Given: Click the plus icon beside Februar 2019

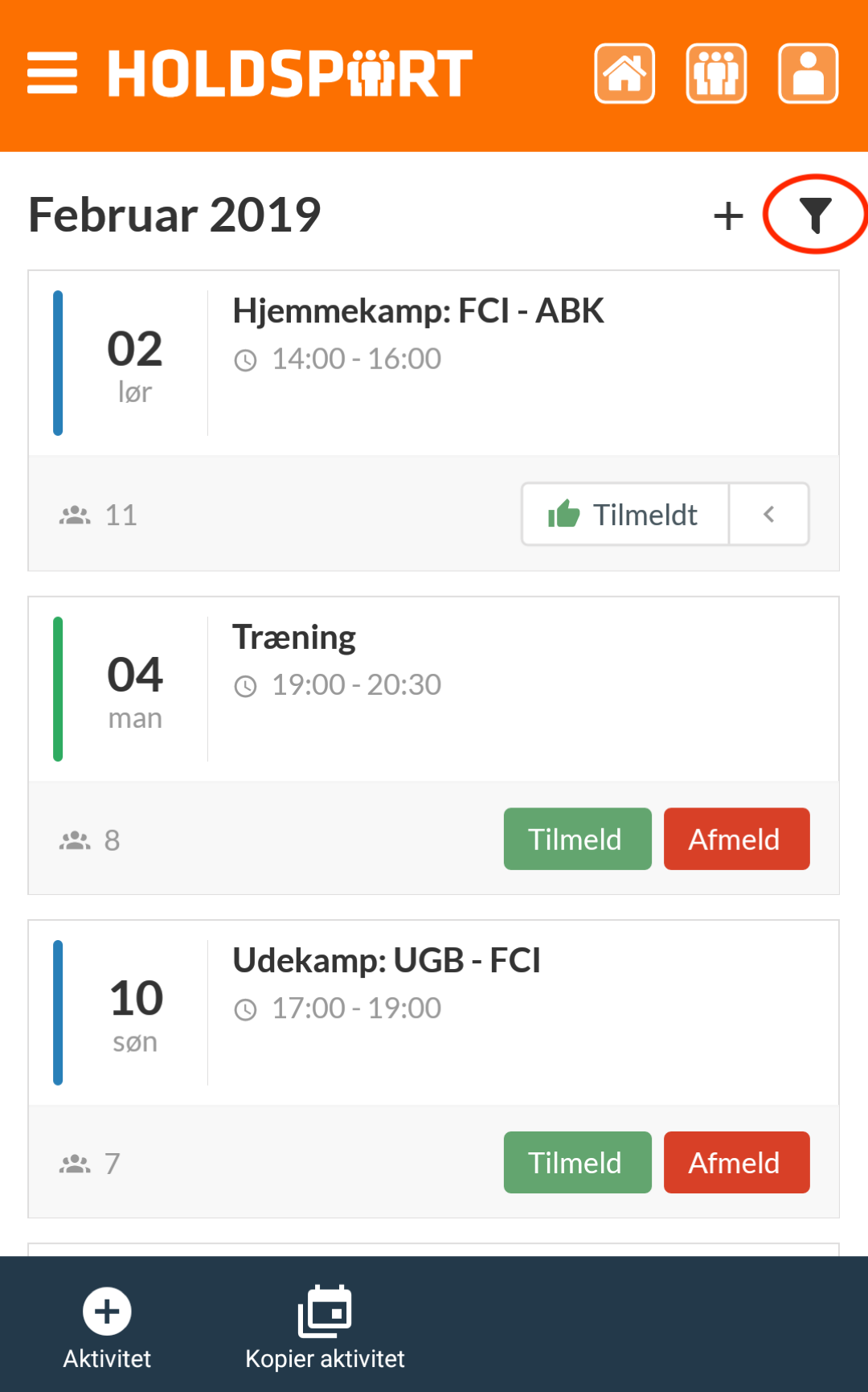Looking at the screenshot, I should click(x=729, y=216).
